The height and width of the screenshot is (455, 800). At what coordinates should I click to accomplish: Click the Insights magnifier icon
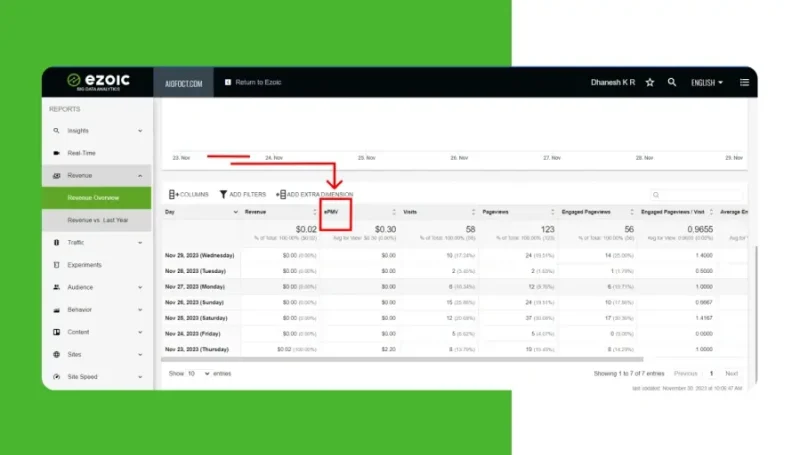pos(56,131)
